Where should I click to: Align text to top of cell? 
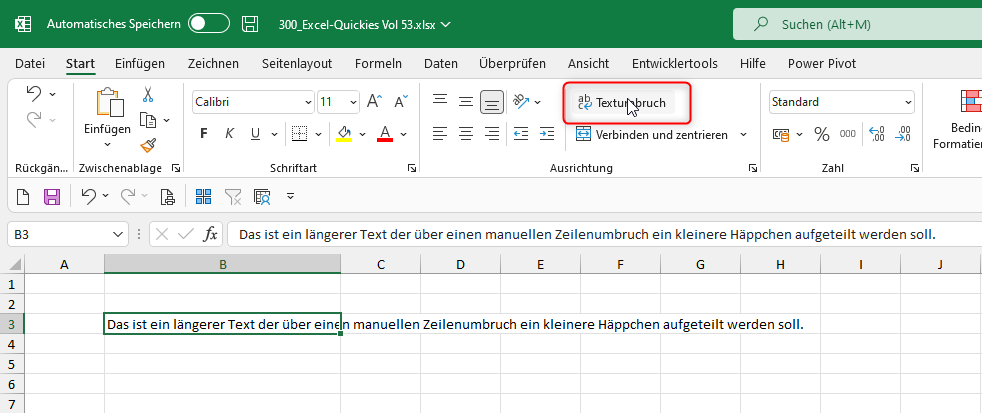click(x=440, y=102)
